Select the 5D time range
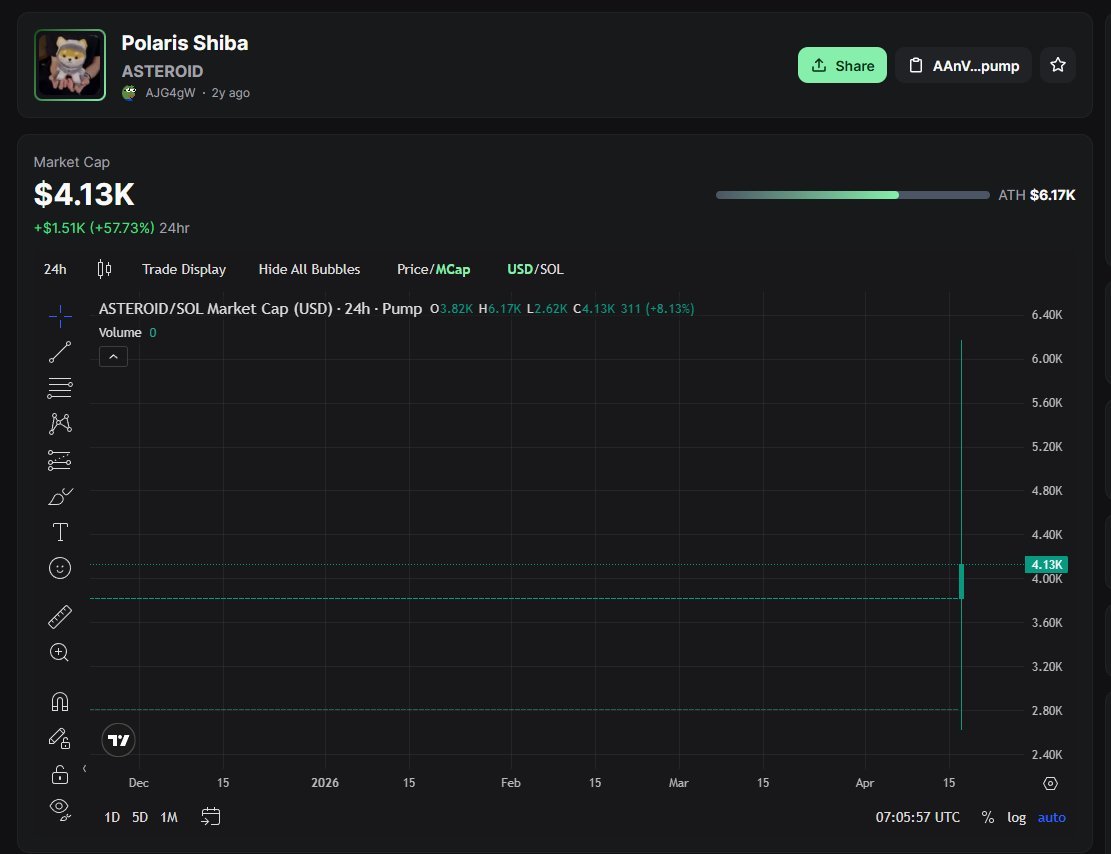Screen dimensions: 1111x854 140,817
